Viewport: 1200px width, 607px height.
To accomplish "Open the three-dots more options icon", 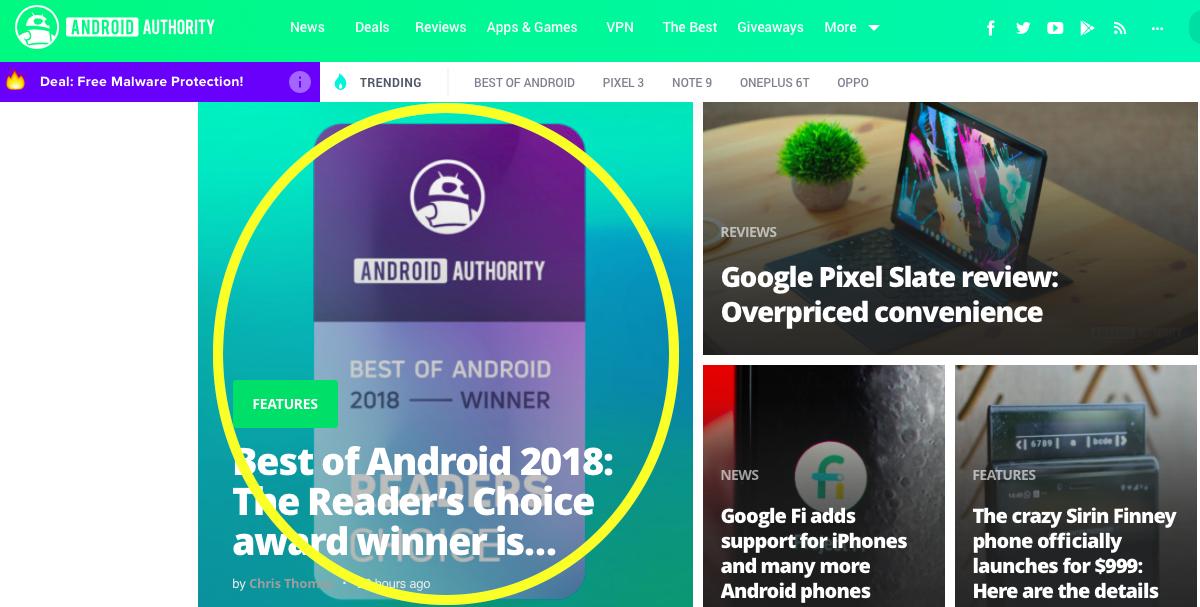I will pyautogui.click(x=1158, y=28).
